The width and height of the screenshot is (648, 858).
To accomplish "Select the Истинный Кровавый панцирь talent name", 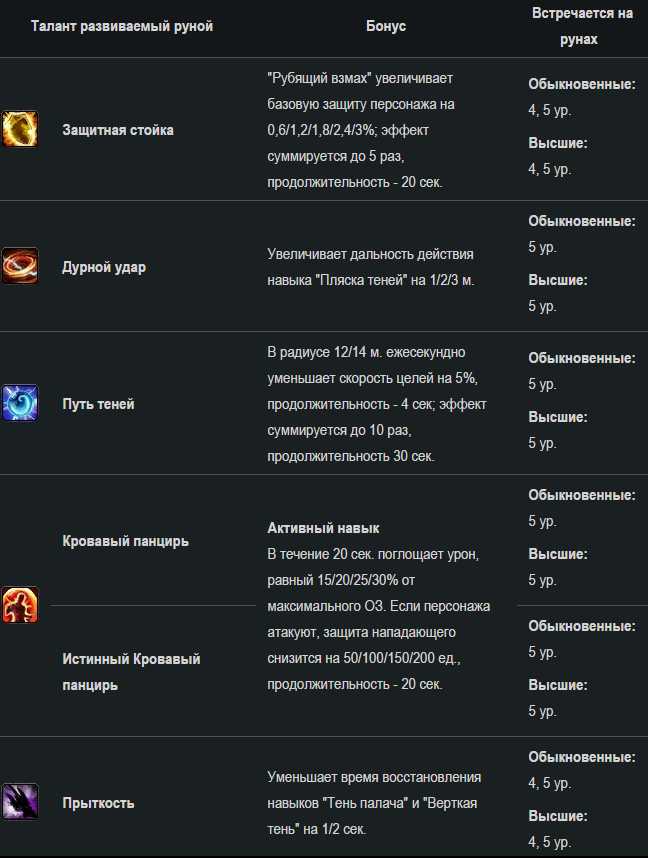I will pyautogui.click(x=131, y=672).
